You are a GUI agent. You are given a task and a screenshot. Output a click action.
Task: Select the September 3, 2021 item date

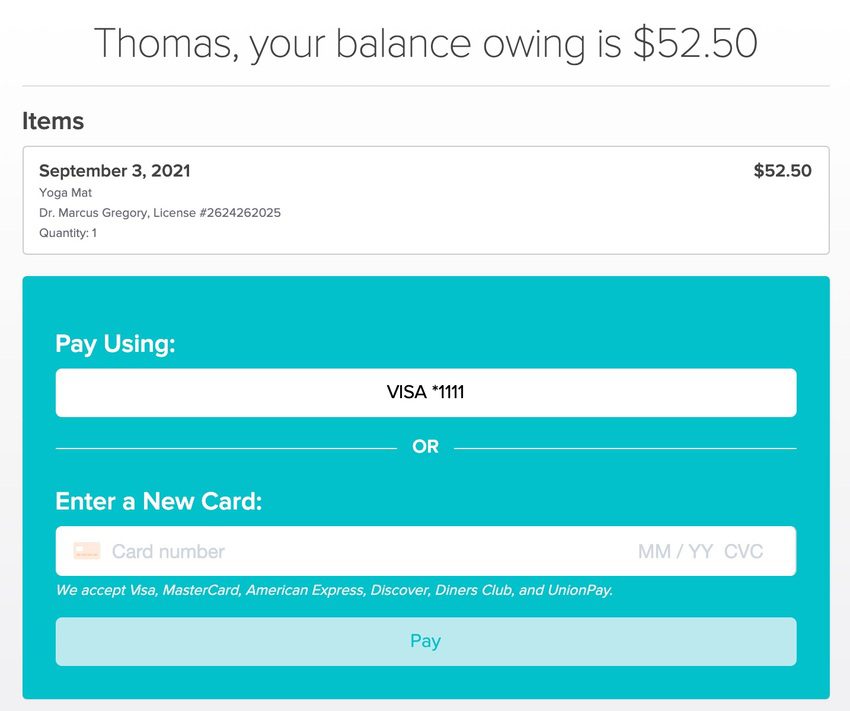click(114, 171)
